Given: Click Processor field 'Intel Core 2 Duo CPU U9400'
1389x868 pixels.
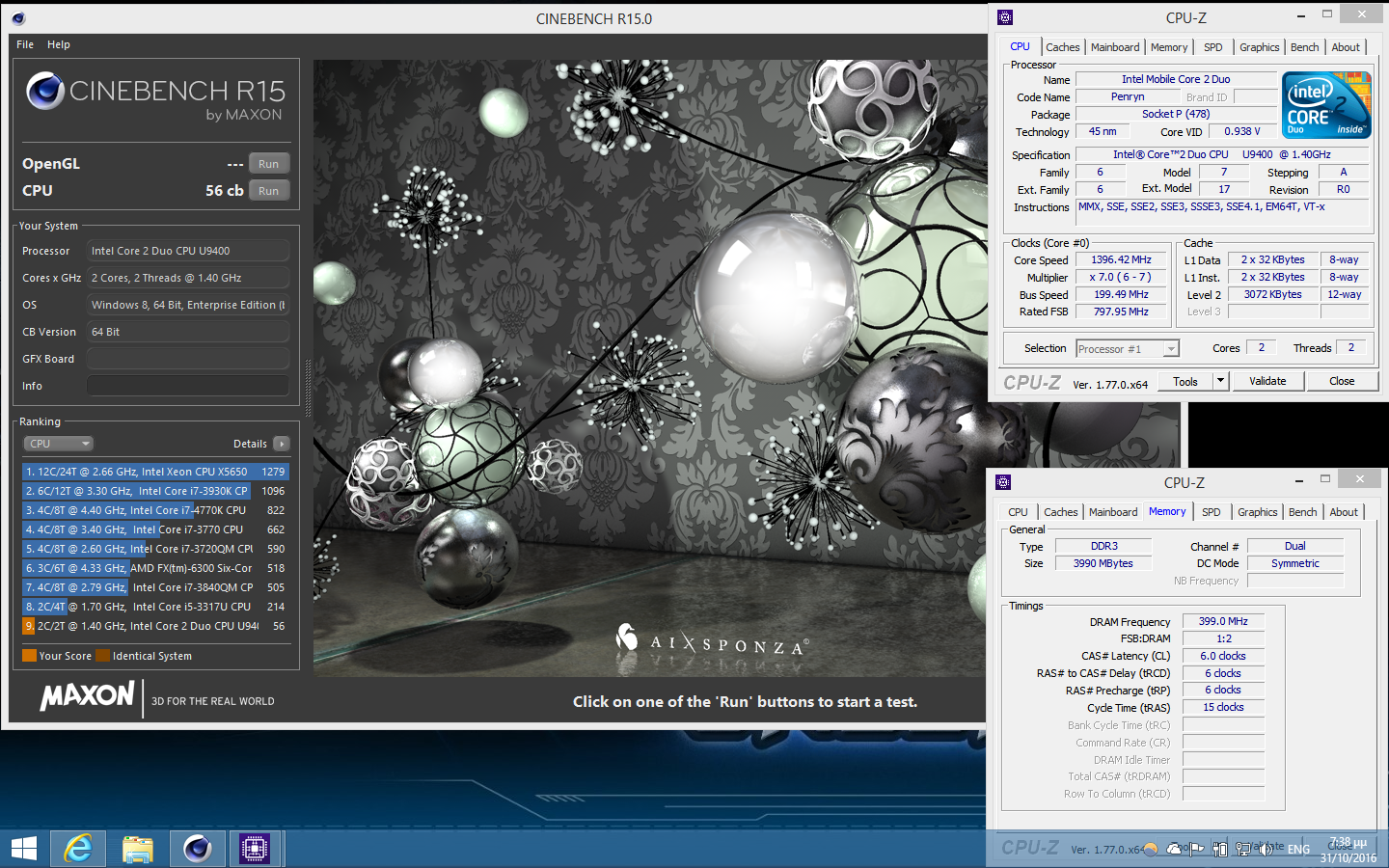Looking at the screenshot, I should (x=188, y=251).
